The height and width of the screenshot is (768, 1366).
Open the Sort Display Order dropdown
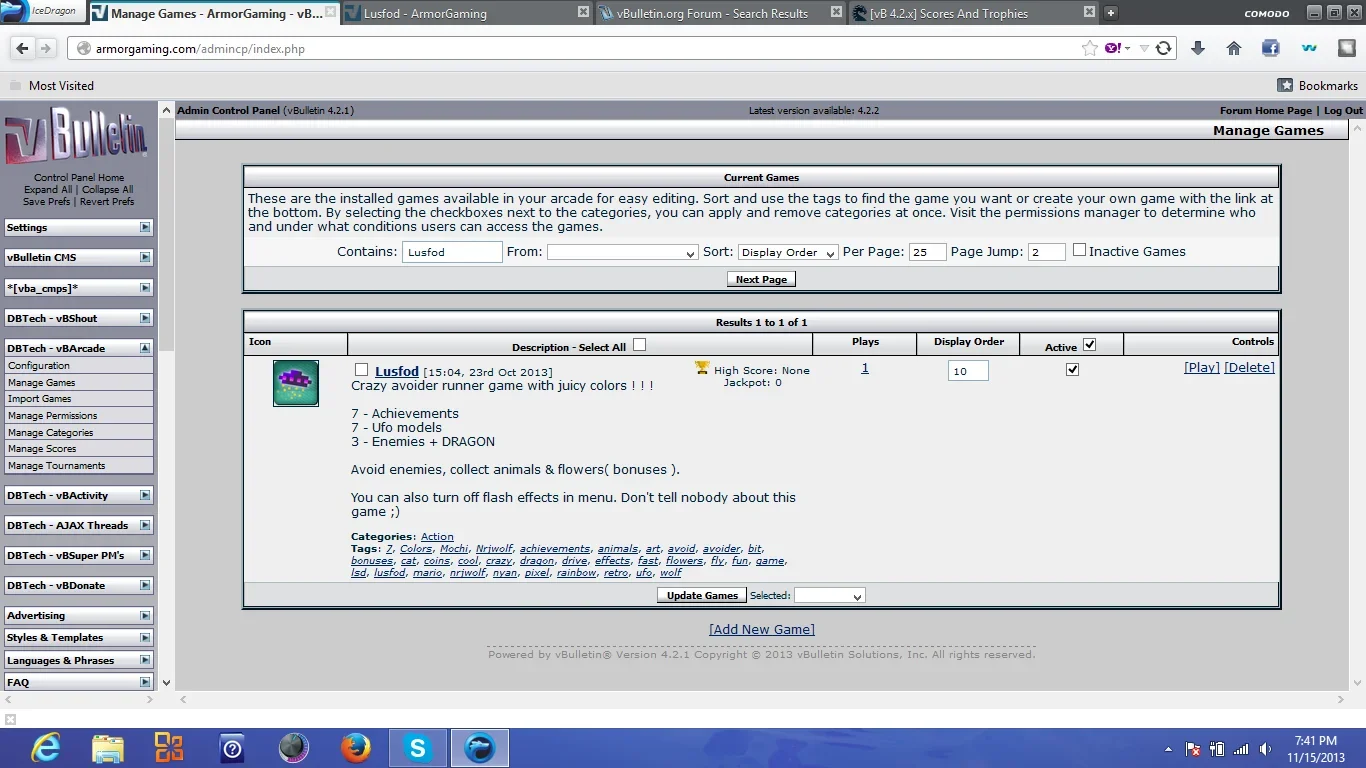[x=788, y=252]
